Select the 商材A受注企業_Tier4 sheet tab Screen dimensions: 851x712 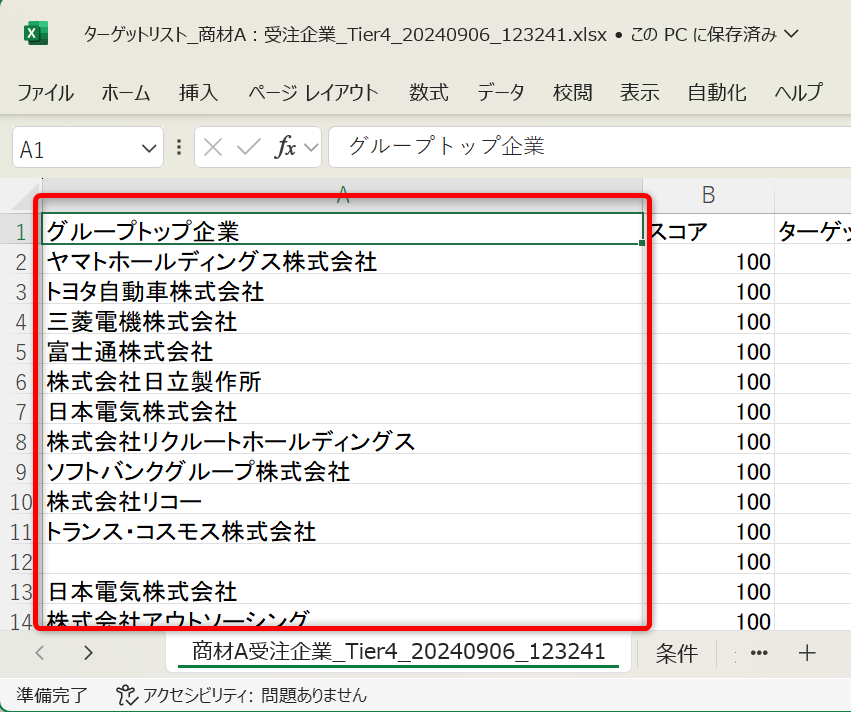(398, 652)
